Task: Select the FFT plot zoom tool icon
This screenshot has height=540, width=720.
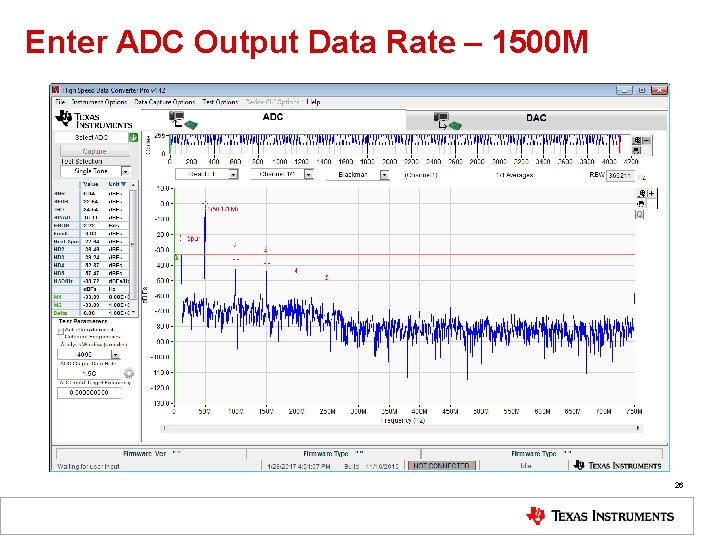Action: (641, 194)
